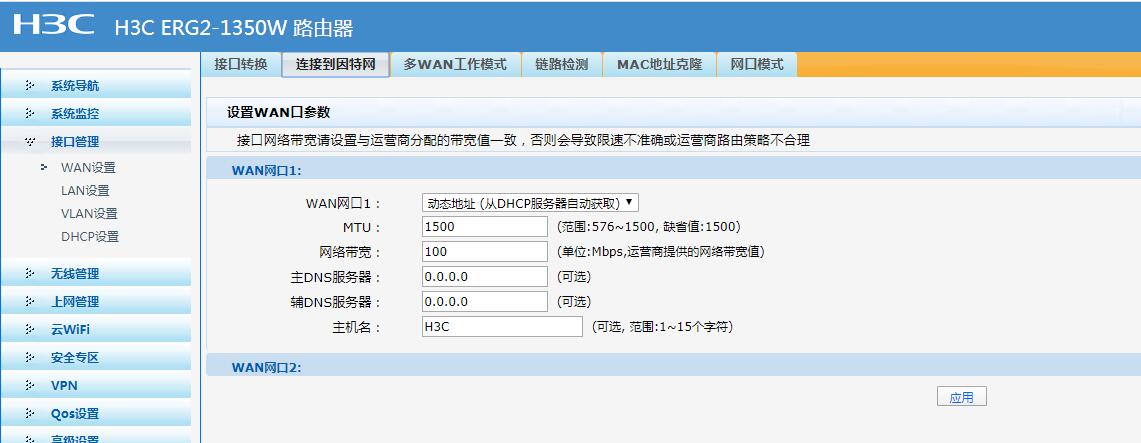Click the 应用 apply button
Viewport: 1141px width, 443px height.
[961, 396]
